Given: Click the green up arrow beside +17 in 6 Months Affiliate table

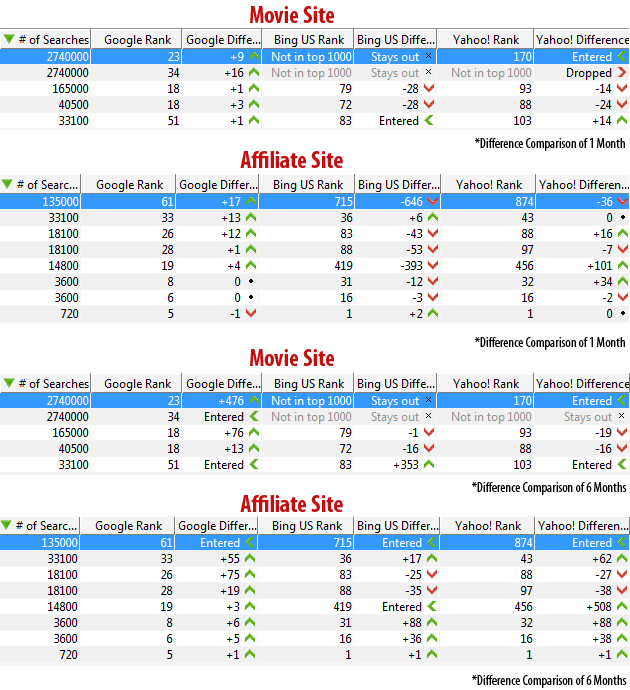Looking at the screenshot, I should coord(432,559).
